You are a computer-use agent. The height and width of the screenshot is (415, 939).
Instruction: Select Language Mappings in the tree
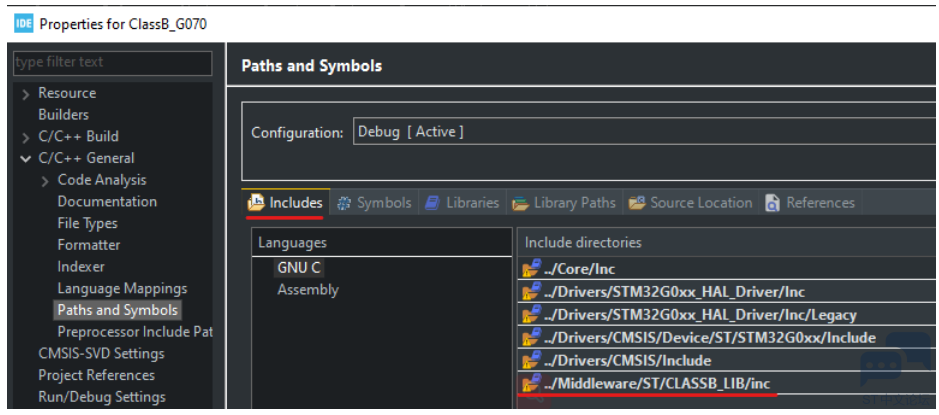point(122,289)
